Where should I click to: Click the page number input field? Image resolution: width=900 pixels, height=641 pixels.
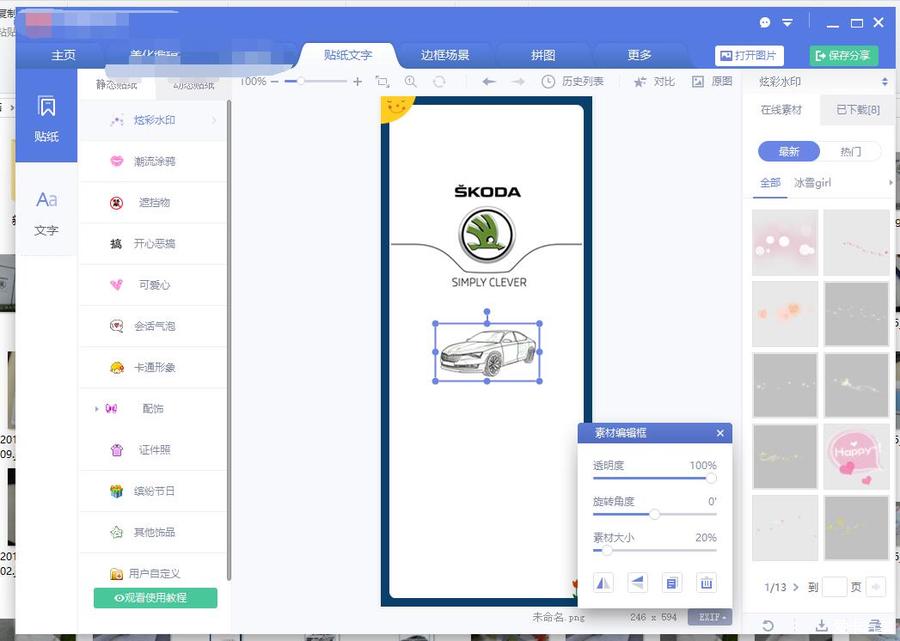tap(835, 587)
